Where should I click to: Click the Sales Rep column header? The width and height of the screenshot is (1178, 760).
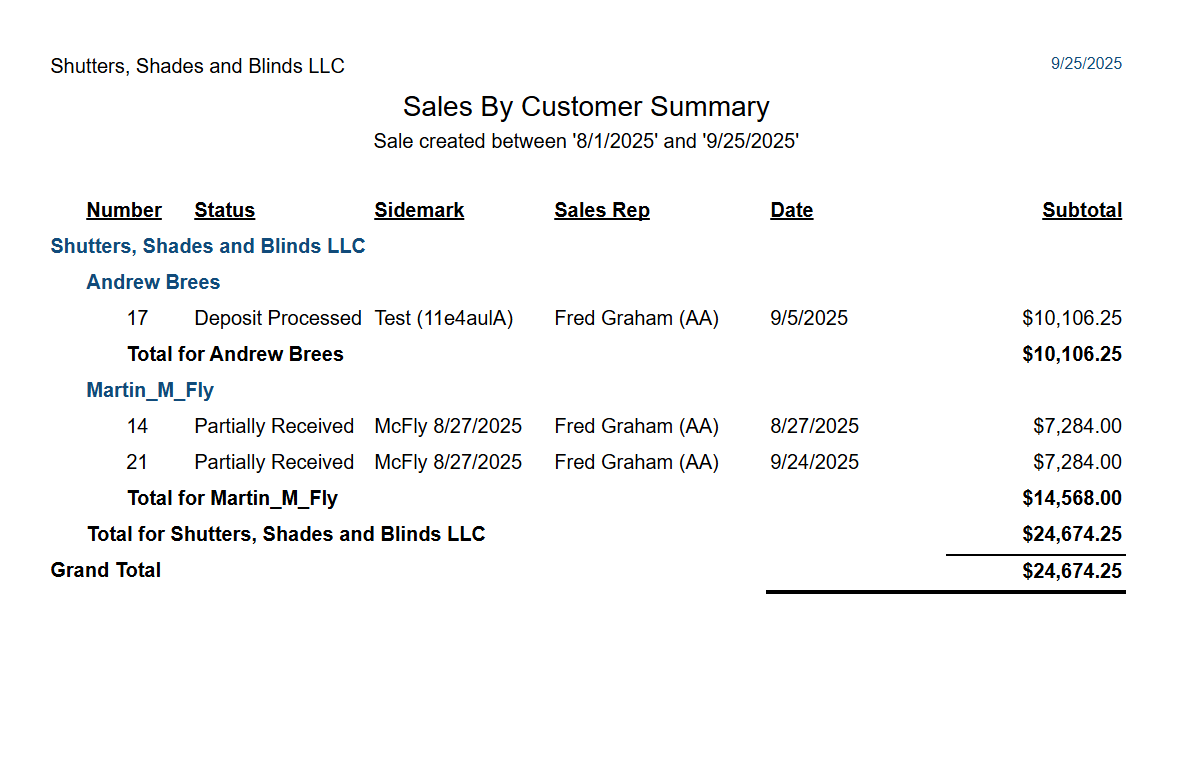[602, 210]
